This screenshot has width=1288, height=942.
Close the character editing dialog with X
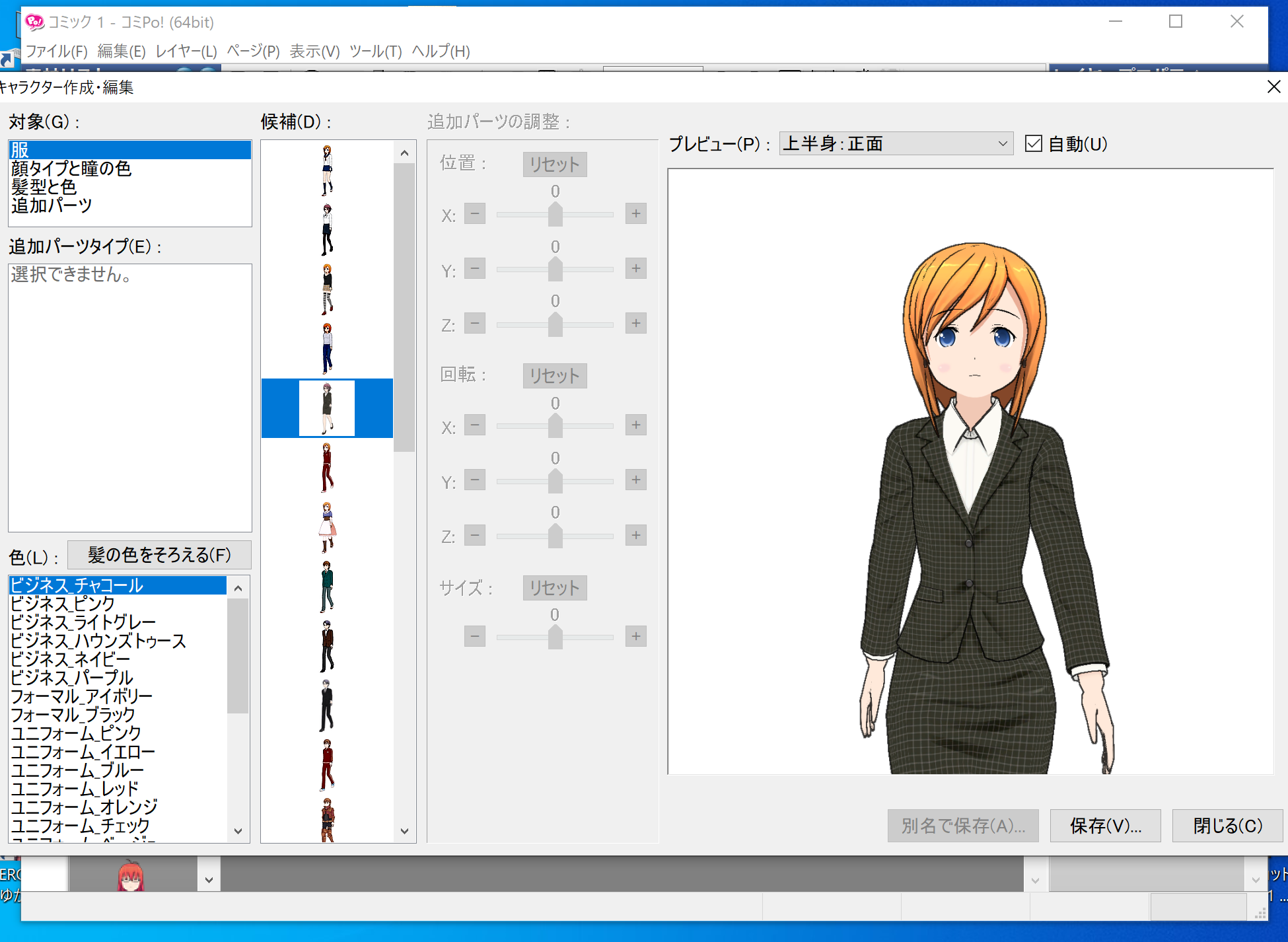pos(1273,87)
